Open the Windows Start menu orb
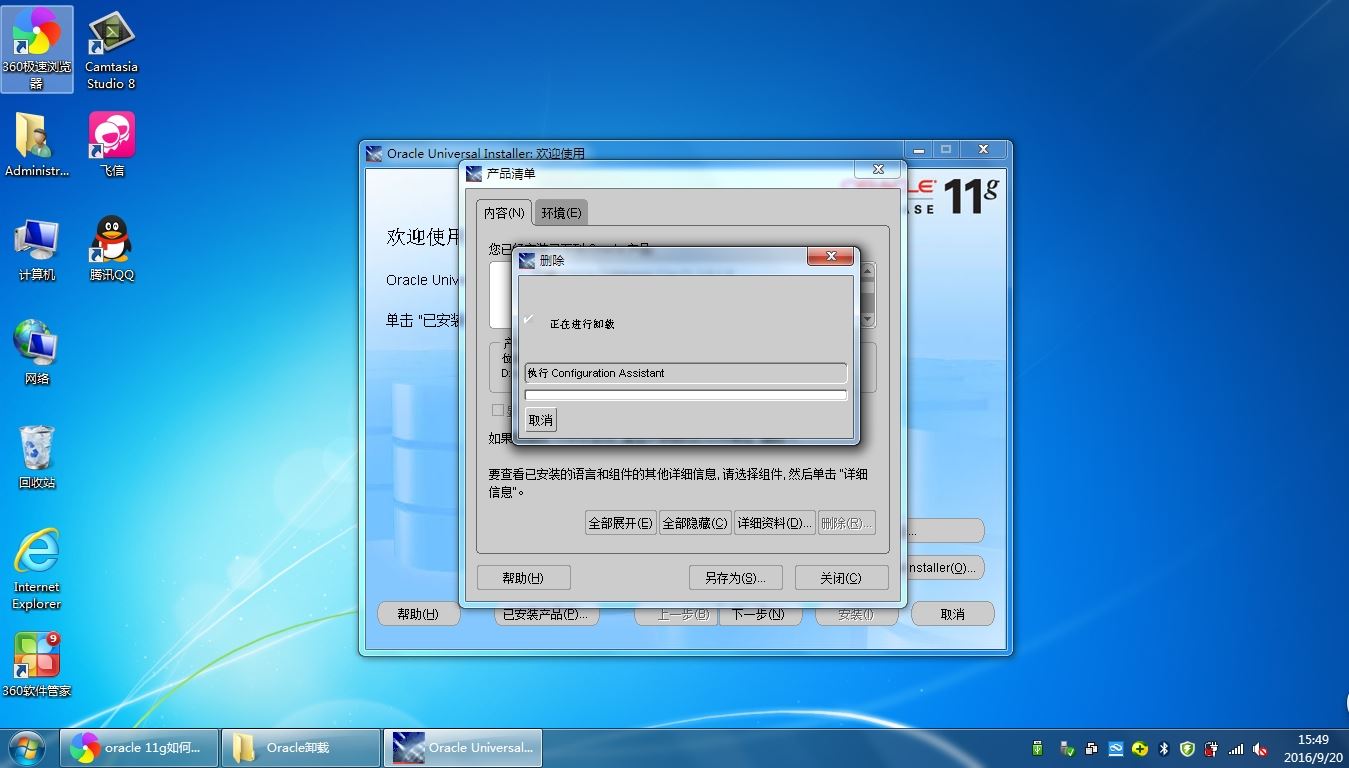The width and height of the screenshot is (1349, 768). click(27, 748)
